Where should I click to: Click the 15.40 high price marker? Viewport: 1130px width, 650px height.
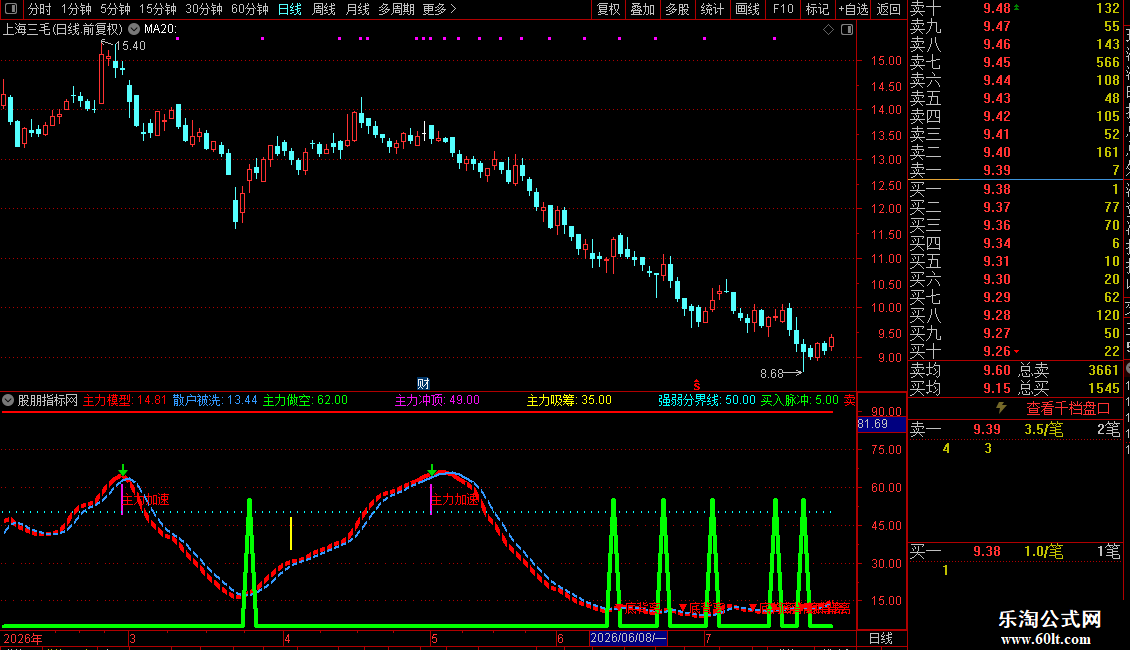click(x=130, y=45)
